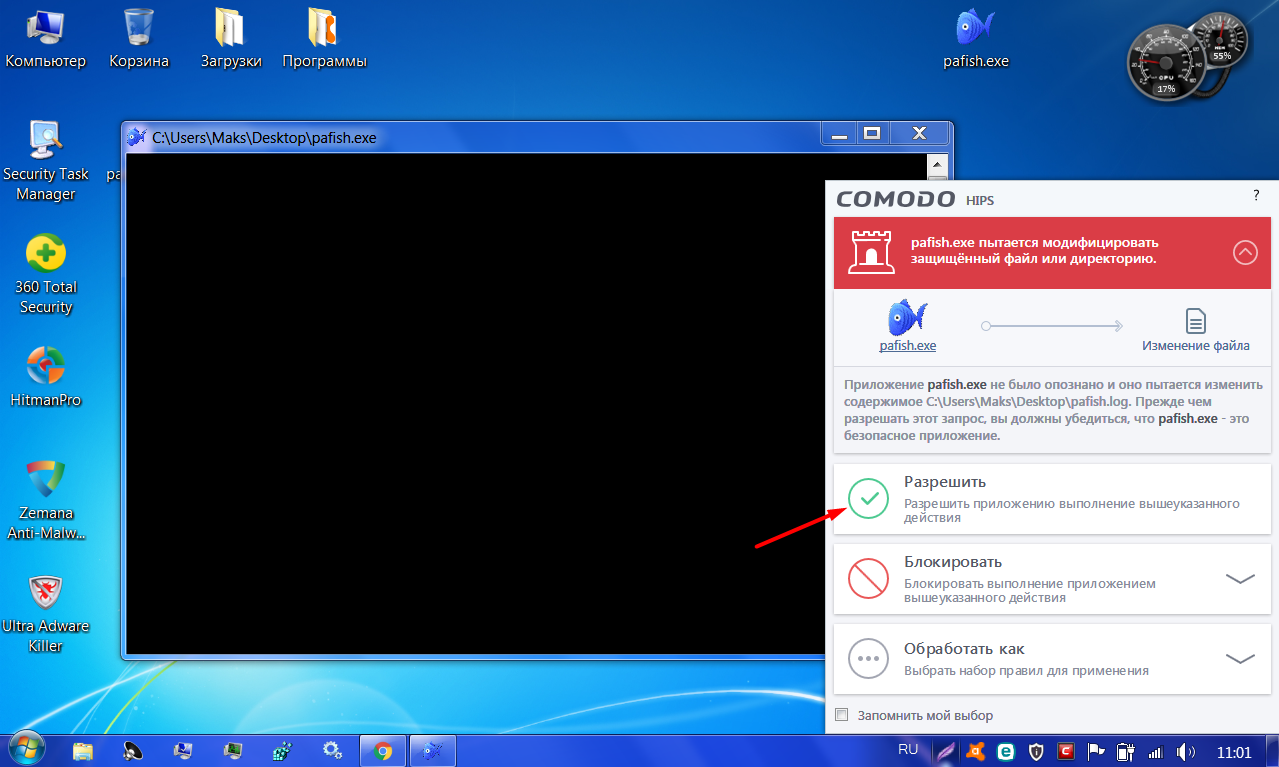Open COMODO alert help question mark
Screen dimensions: 1279x767
[1256, 196]
